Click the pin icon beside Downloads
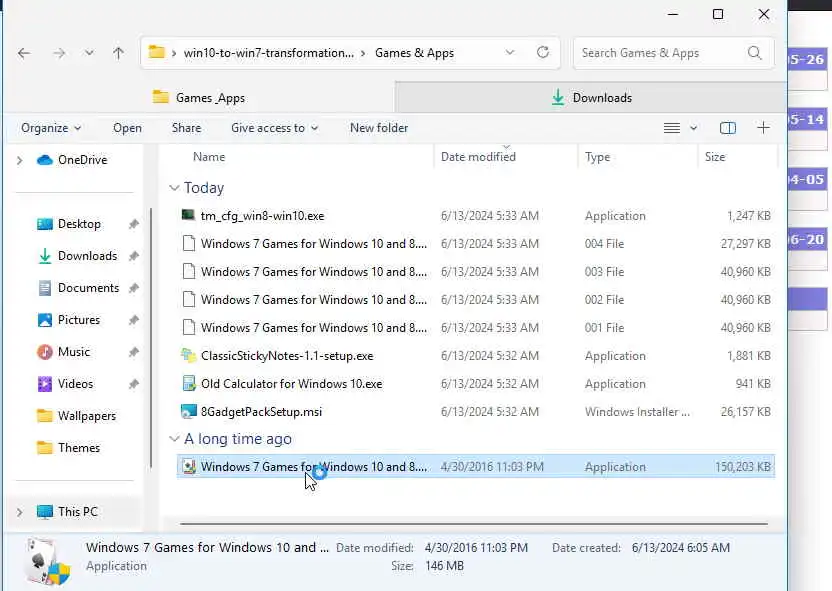The image size is (832, 591). pos(134,256)
